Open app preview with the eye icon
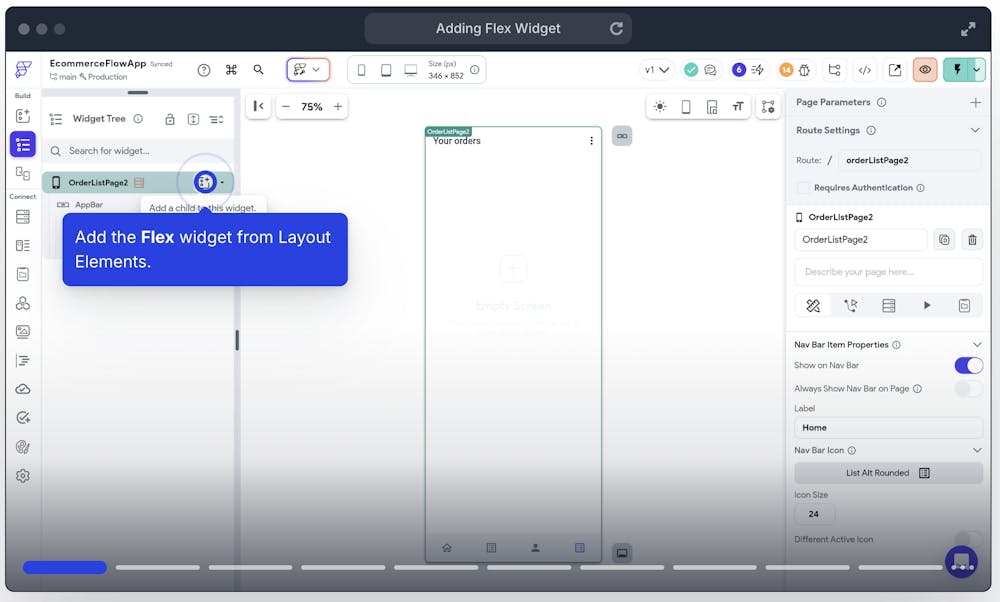This screenshot has height=602, width=1000. [x=925, y=70]
